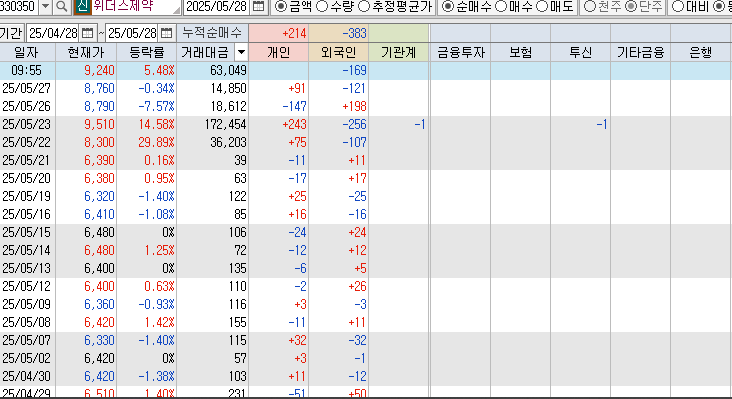
Task: Click the start date field 25/04/28
Action: click(x=53, y=33)
